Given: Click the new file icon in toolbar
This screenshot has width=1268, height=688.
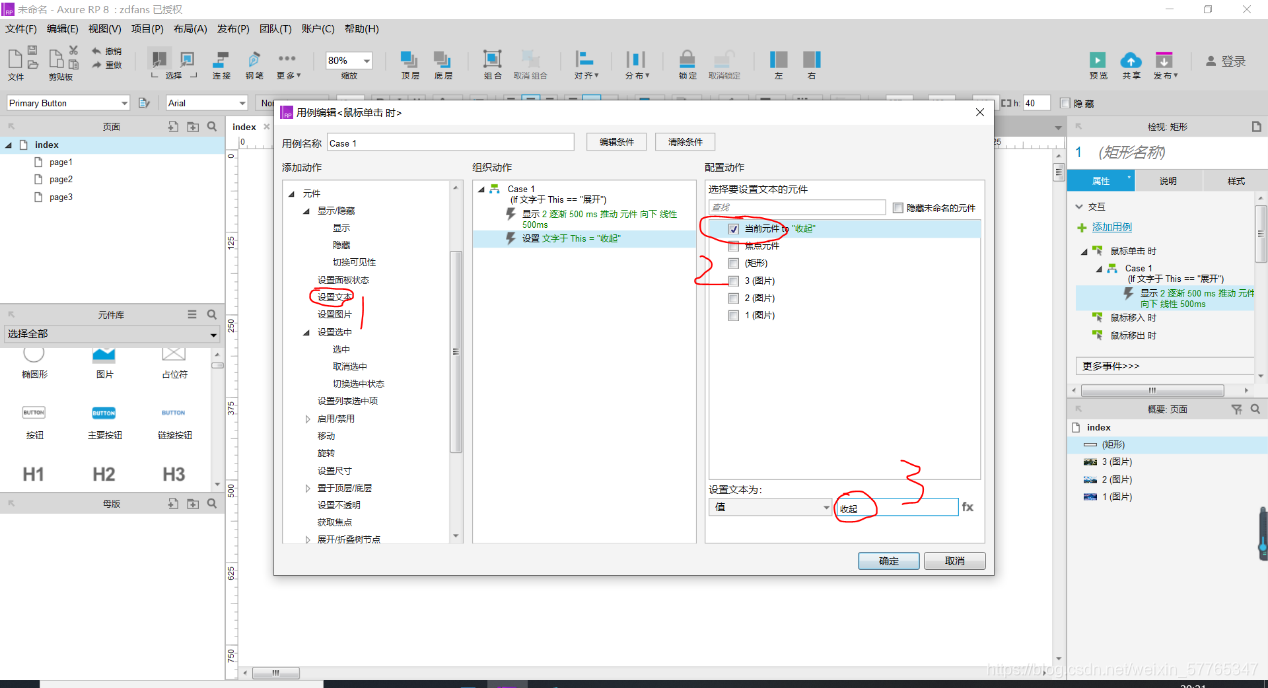Looking at the screenshot, I should (x=14, y=58).
